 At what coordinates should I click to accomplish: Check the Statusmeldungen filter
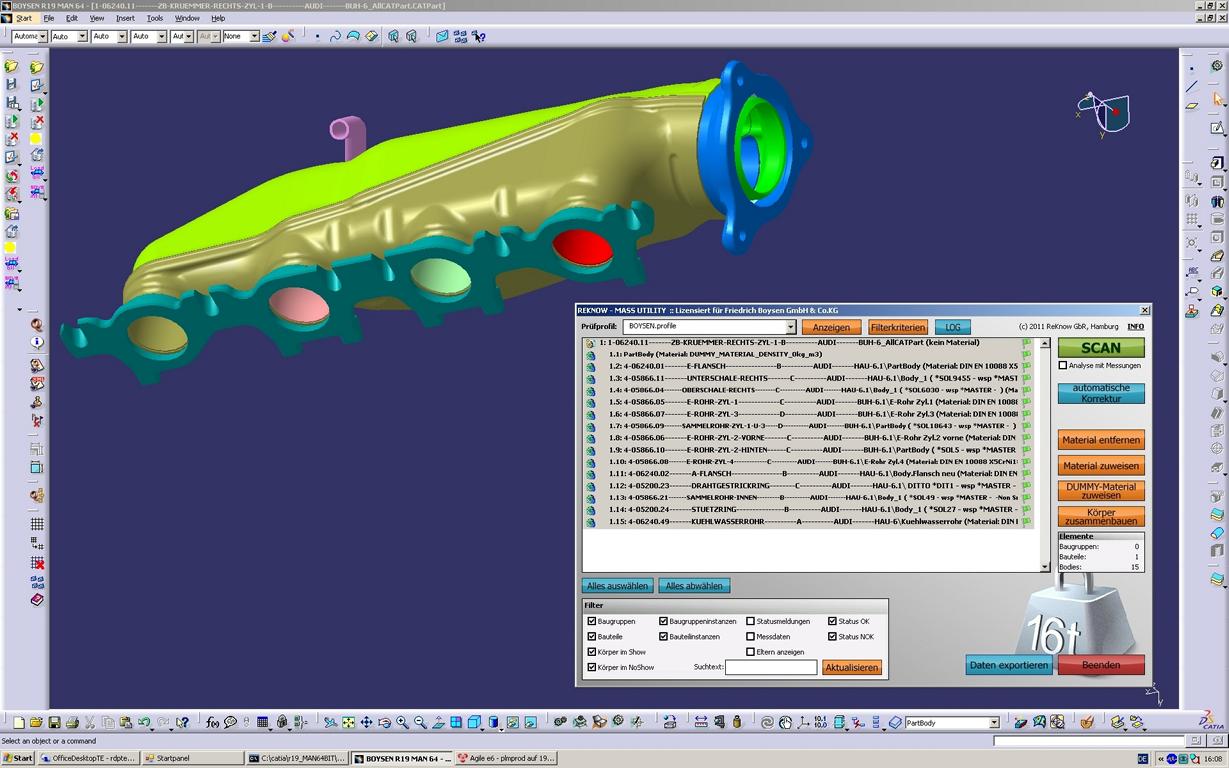[x=751, y=621]
